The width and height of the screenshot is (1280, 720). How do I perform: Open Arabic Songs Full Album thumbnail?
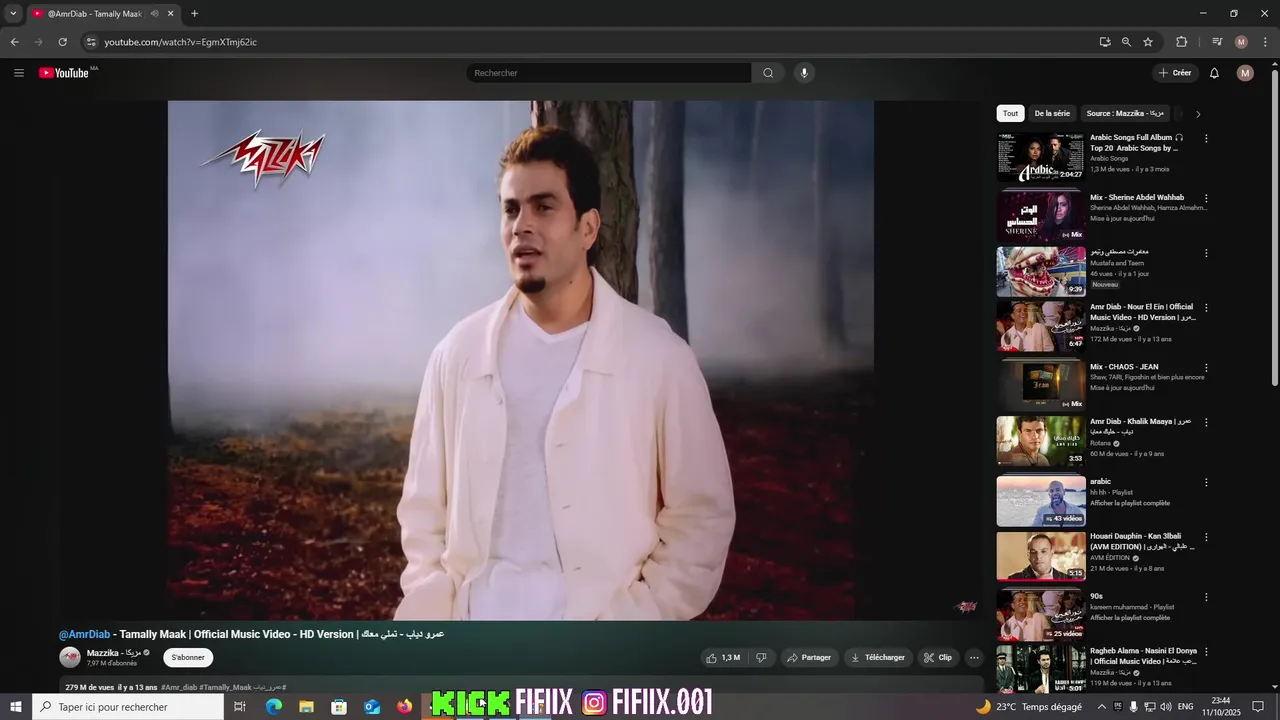click(x=1041, y=157)
